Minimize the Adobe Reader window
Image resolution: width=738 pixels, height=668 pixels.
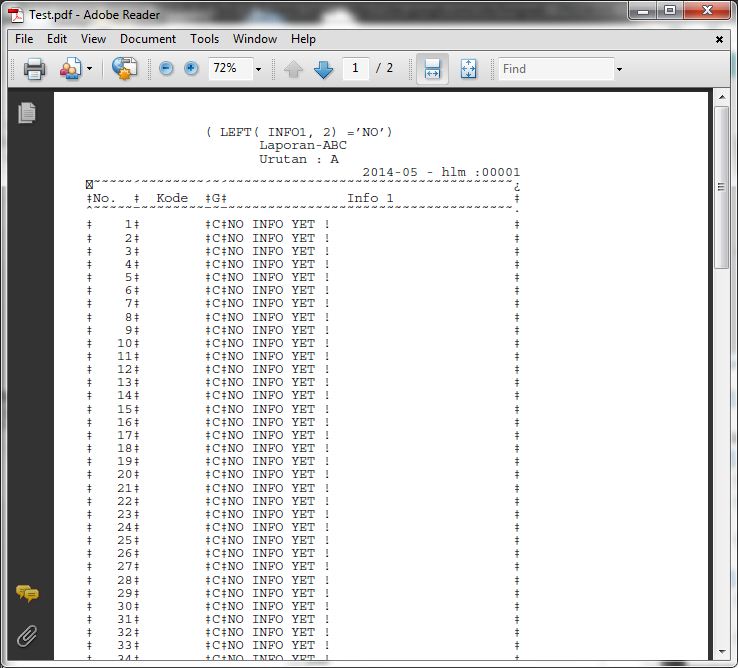(x=643, y=10)
